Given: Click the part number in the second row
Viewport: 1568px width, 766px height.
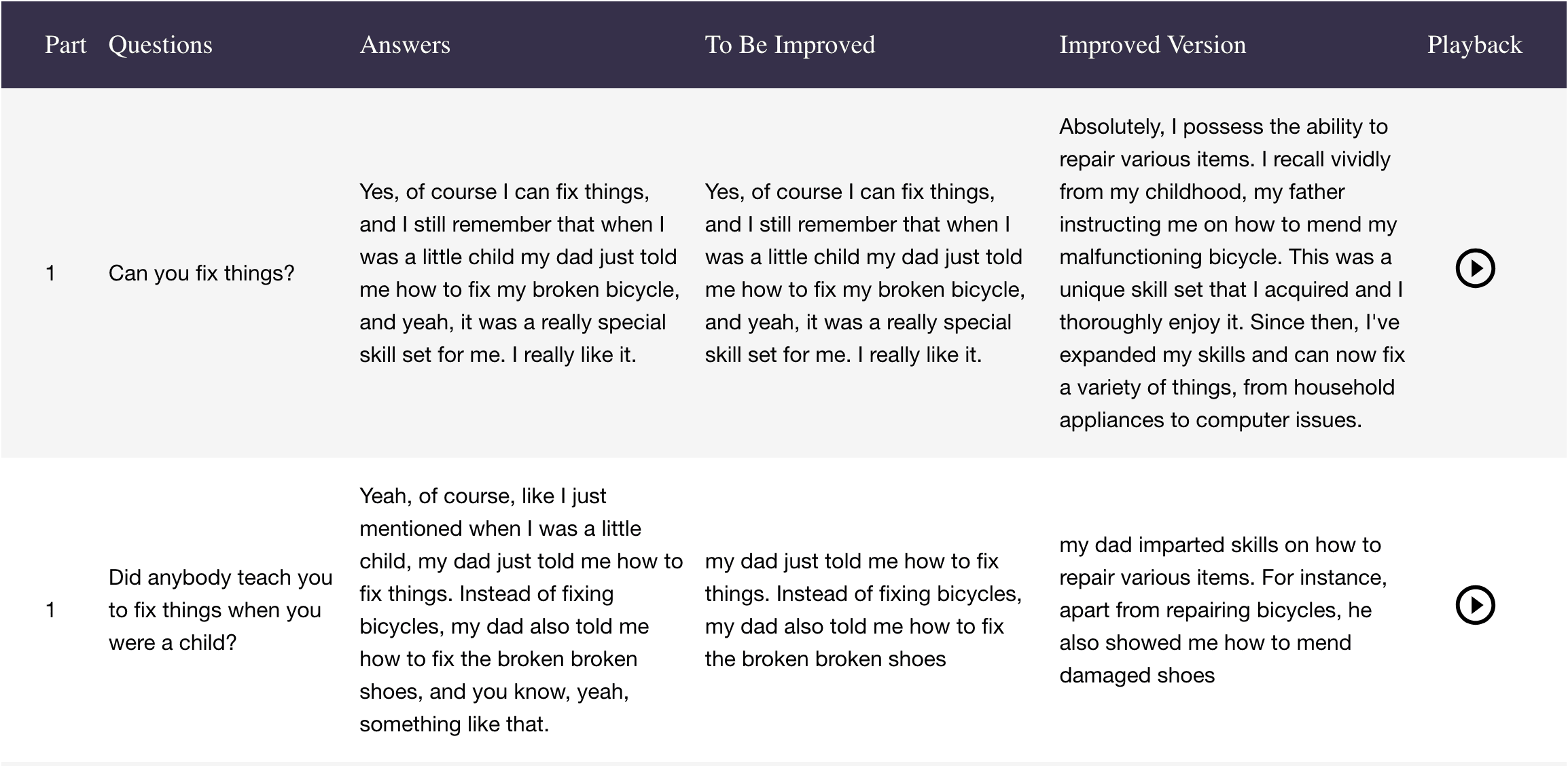Looking at the screenshot, I should click(x=50, y=610).
